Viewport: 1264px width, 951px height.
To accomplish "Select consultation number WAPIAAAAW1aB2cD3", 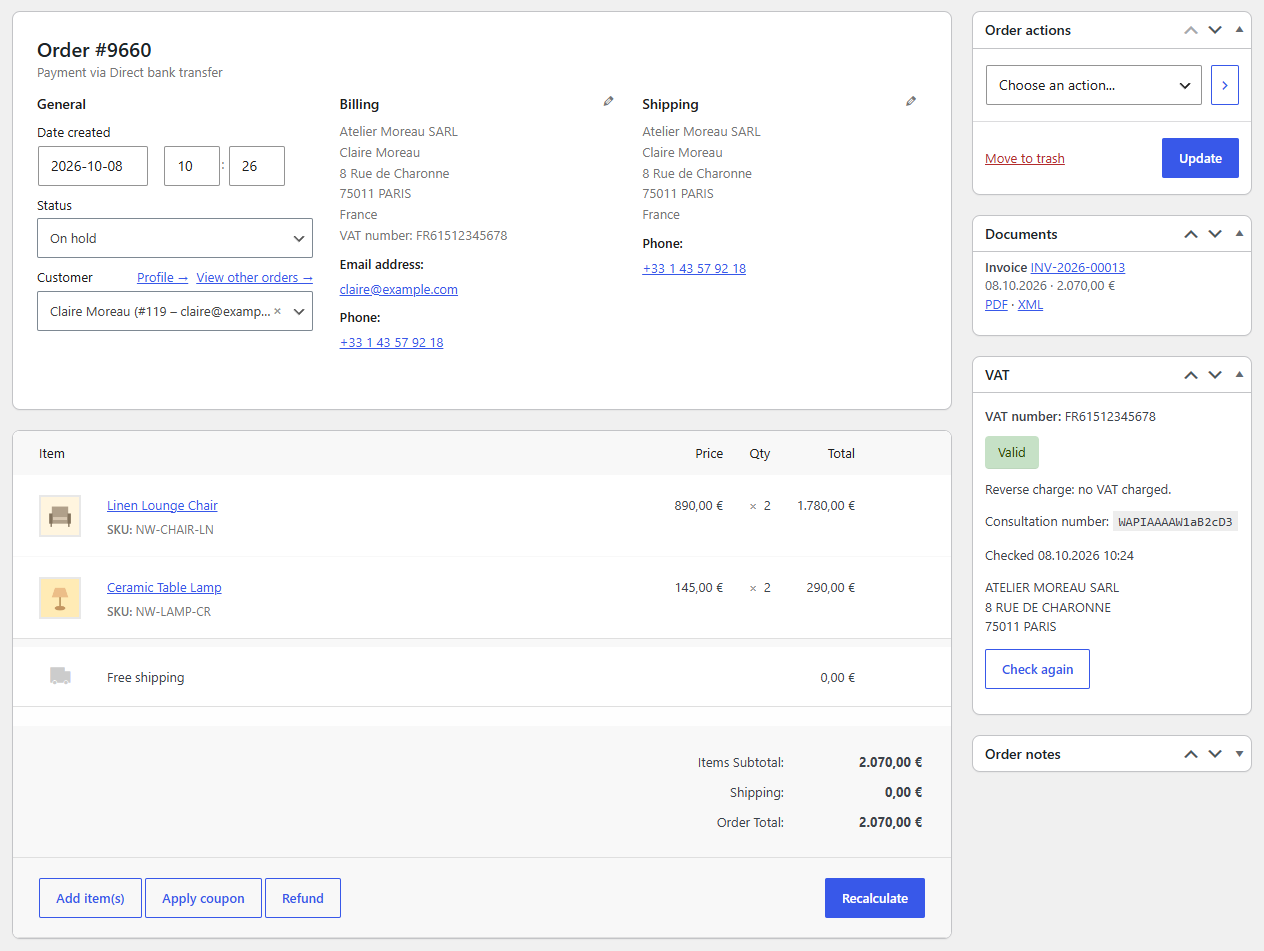I will (1175, 521).
